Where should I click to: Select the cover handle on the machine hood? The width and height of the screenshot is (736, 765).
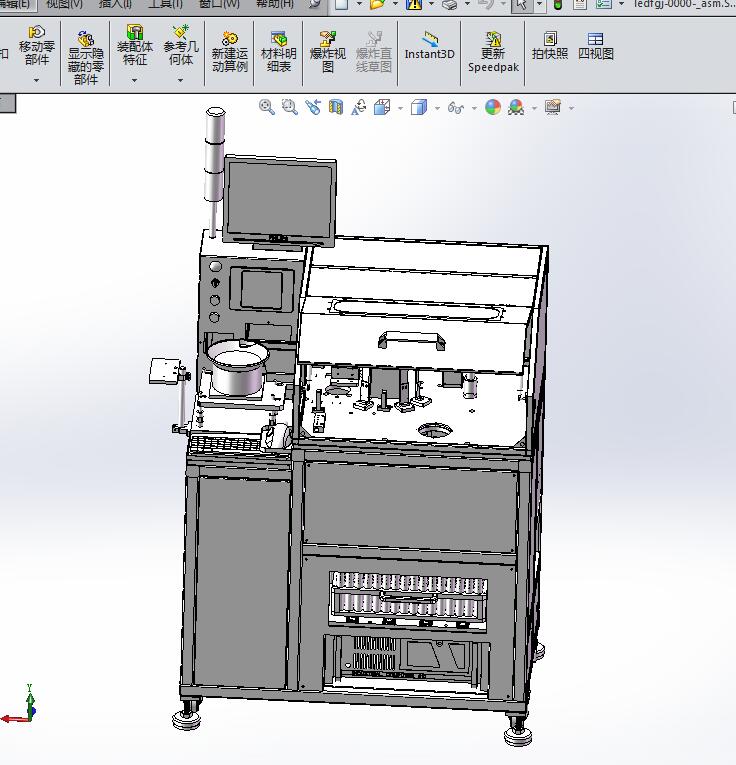tap(411, 340)
